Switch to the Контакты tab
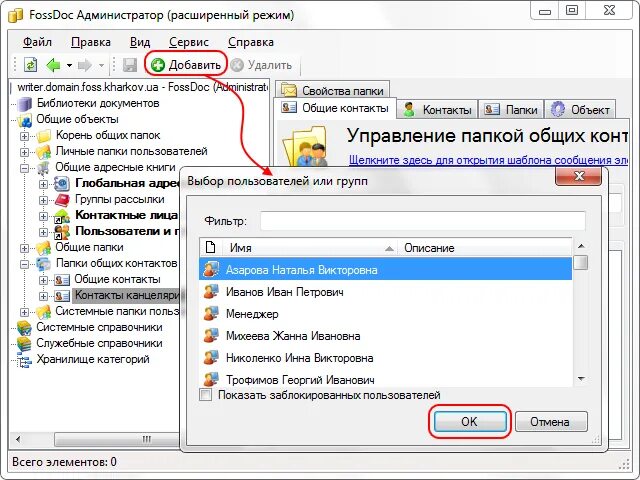The height and width of the screenshot is (480, 640). tap(437, 109)
